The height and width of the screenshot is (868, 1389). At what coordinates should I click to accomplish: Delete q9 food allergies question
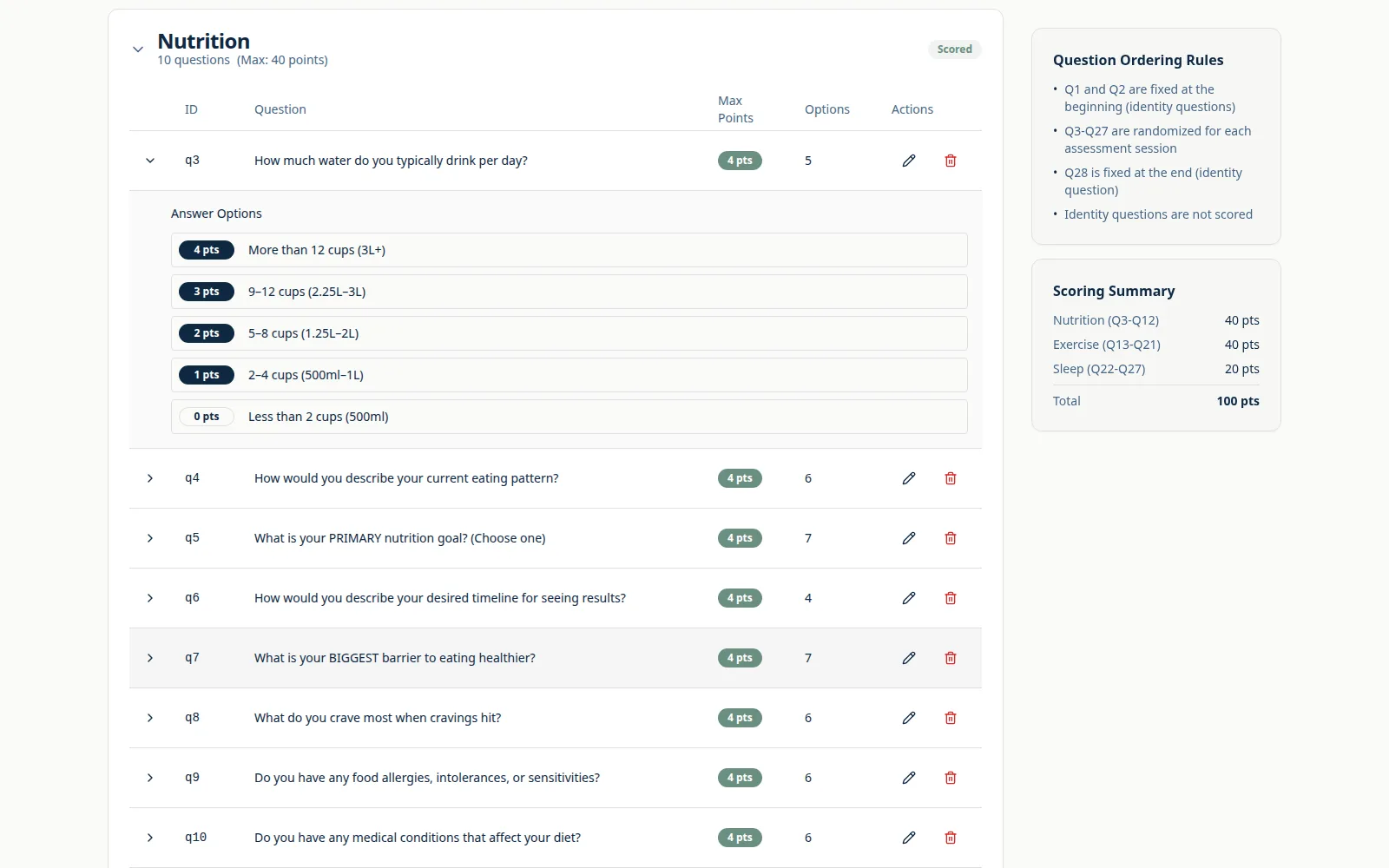tap(951, 778)
